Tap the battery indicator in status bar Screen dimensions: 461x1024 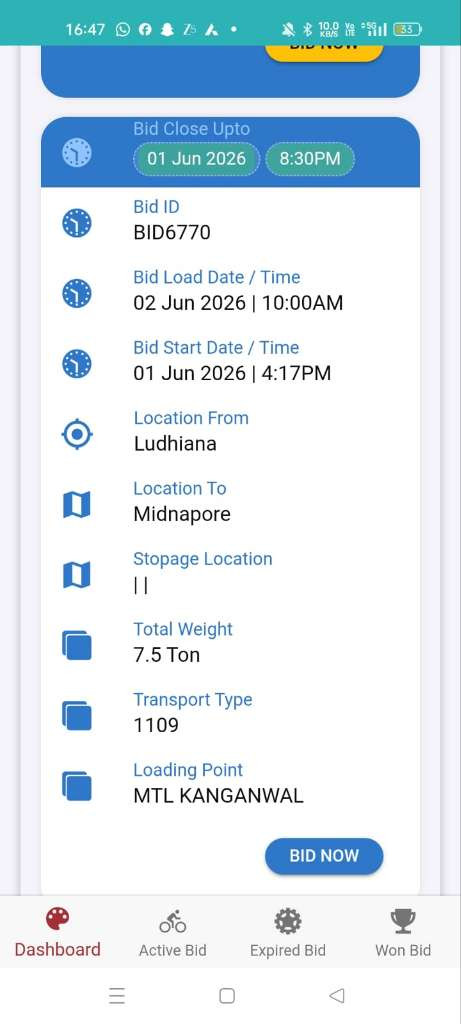(407, 29)
